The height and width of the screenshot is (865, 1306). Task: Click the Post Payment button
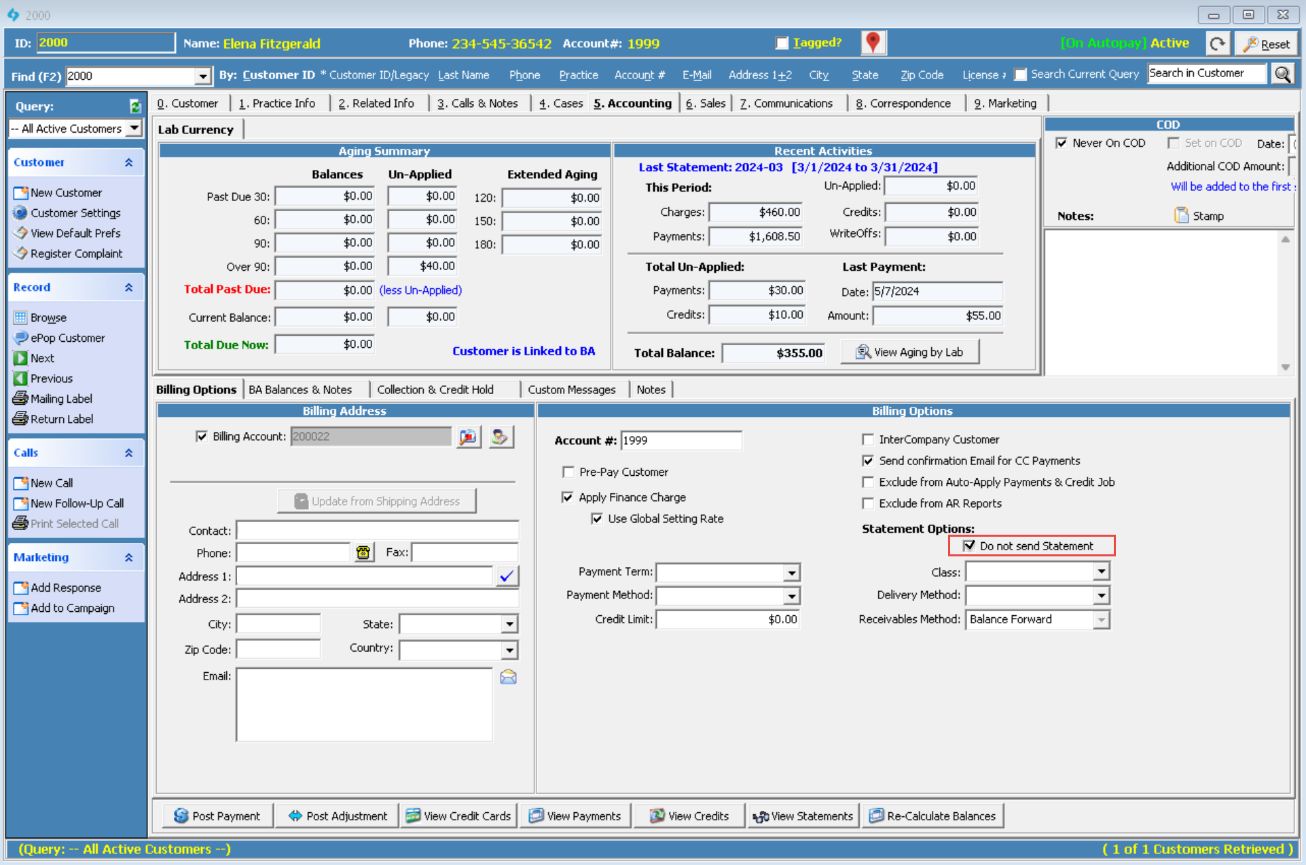point(216,816)
